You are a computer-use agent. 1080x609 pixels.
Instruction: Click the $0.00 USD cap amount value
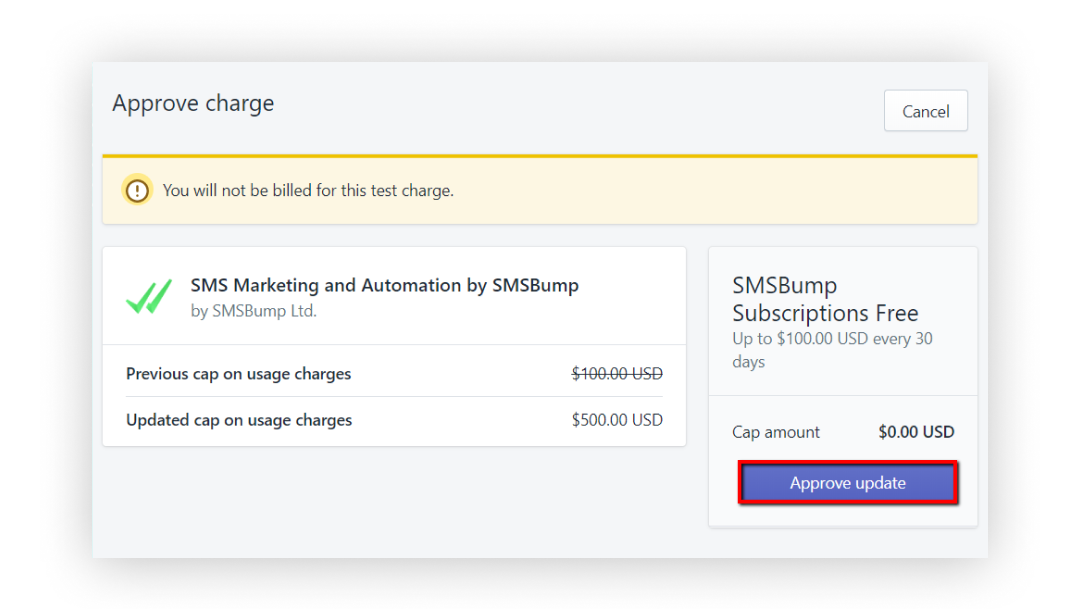click(x=916, y=432)
